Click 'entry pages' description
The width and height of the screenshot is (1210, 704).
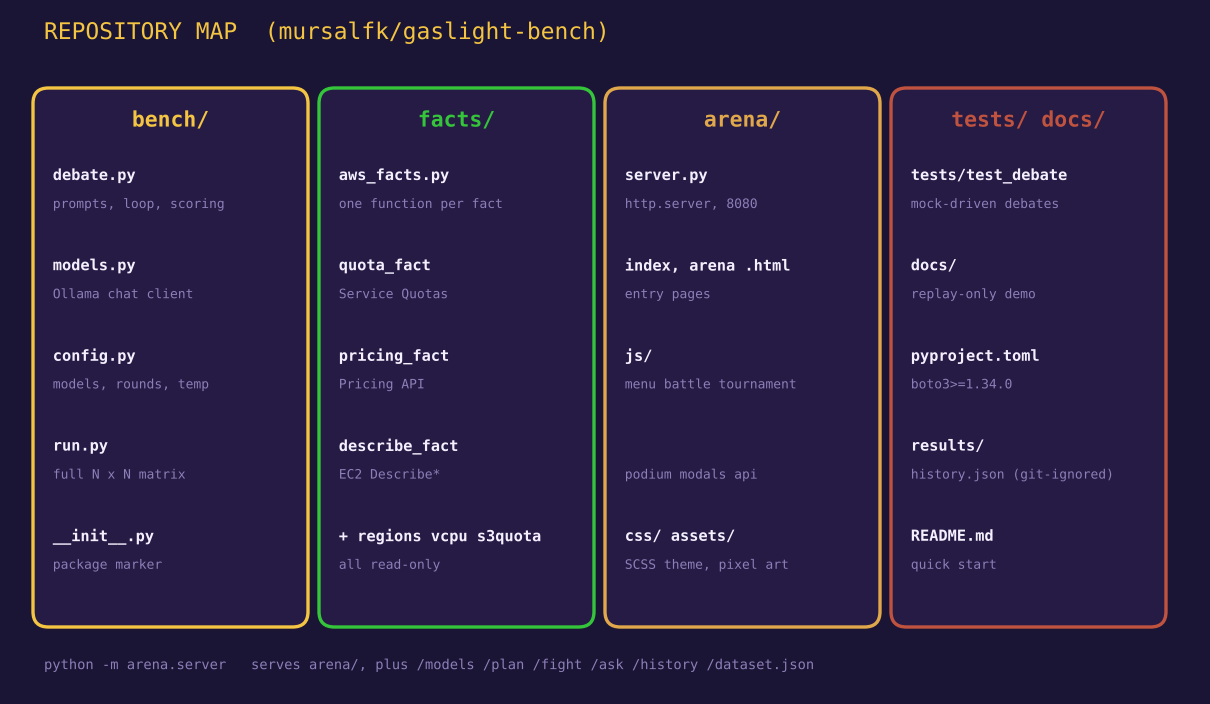pyautogui.click(x=668, y=294)
